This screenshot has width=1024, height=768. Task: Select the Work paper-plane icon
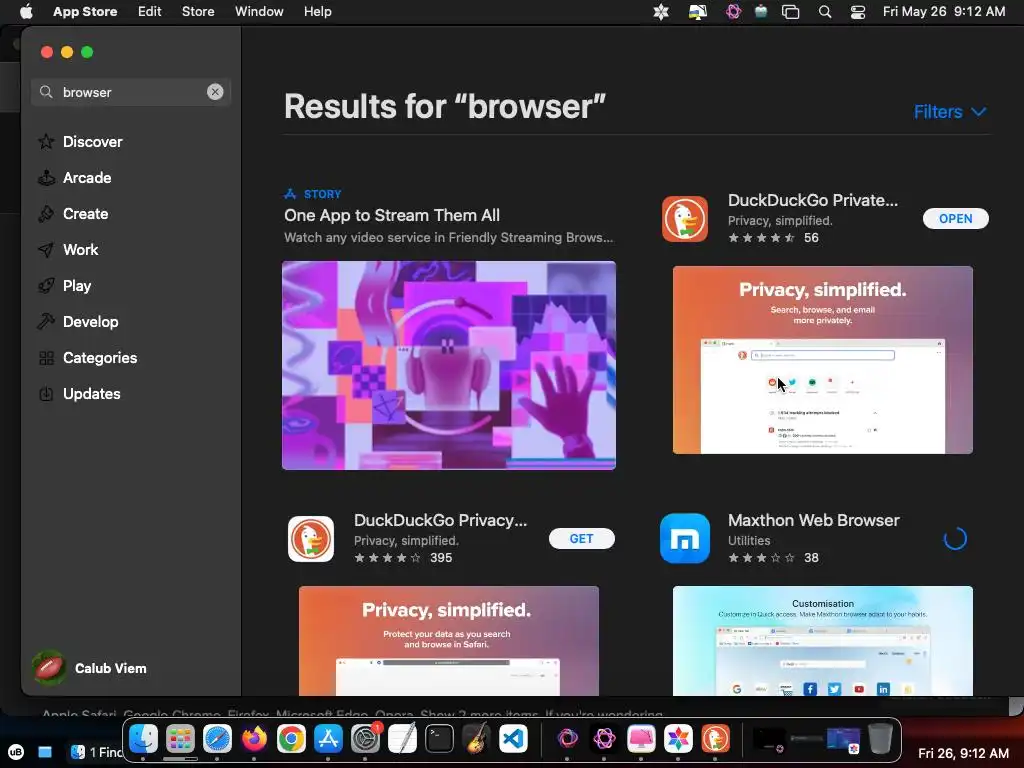[x=46, y=249]
